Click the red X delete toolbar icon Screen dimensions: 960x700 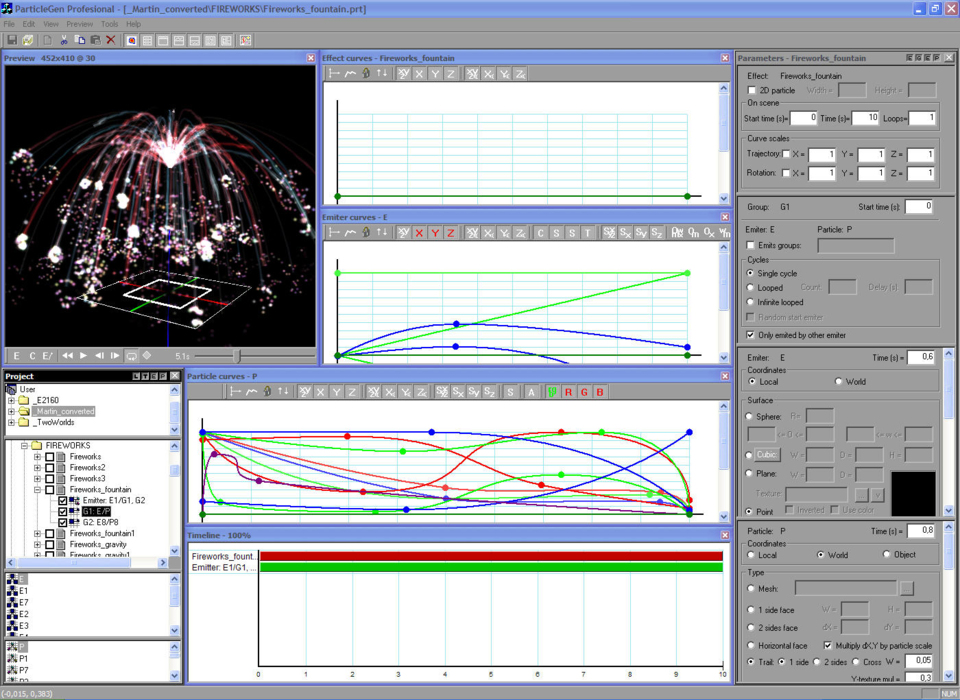111,40
